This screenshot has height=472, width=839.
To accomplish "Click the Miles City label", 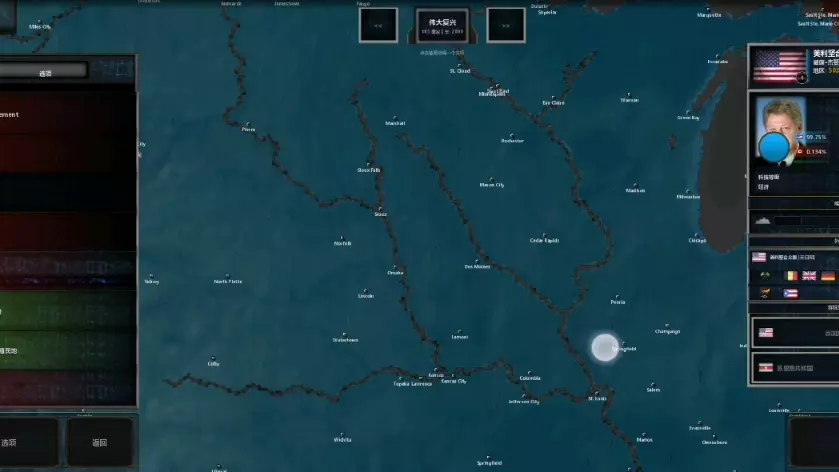I will point(40,27).
